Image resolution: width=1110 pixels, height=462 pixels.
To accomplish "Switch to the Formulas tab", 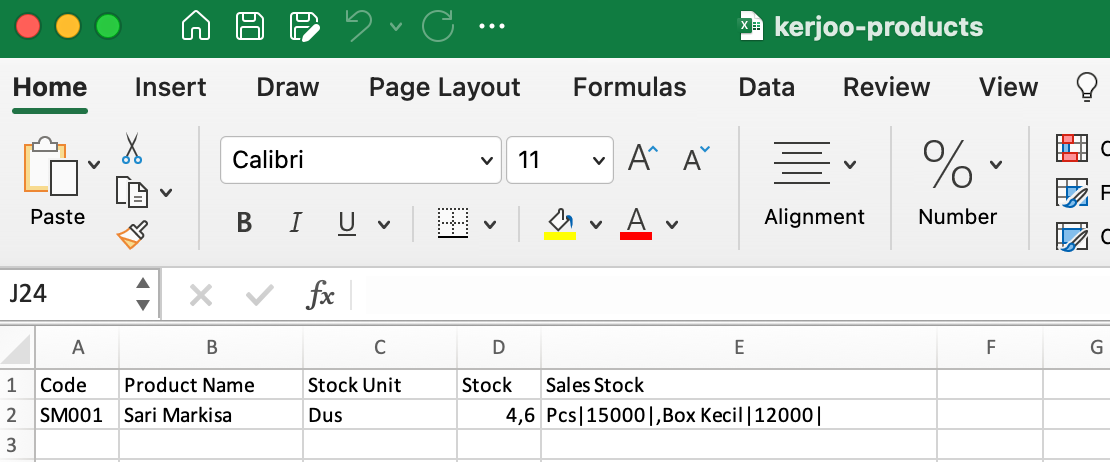I will coord(629,88).
